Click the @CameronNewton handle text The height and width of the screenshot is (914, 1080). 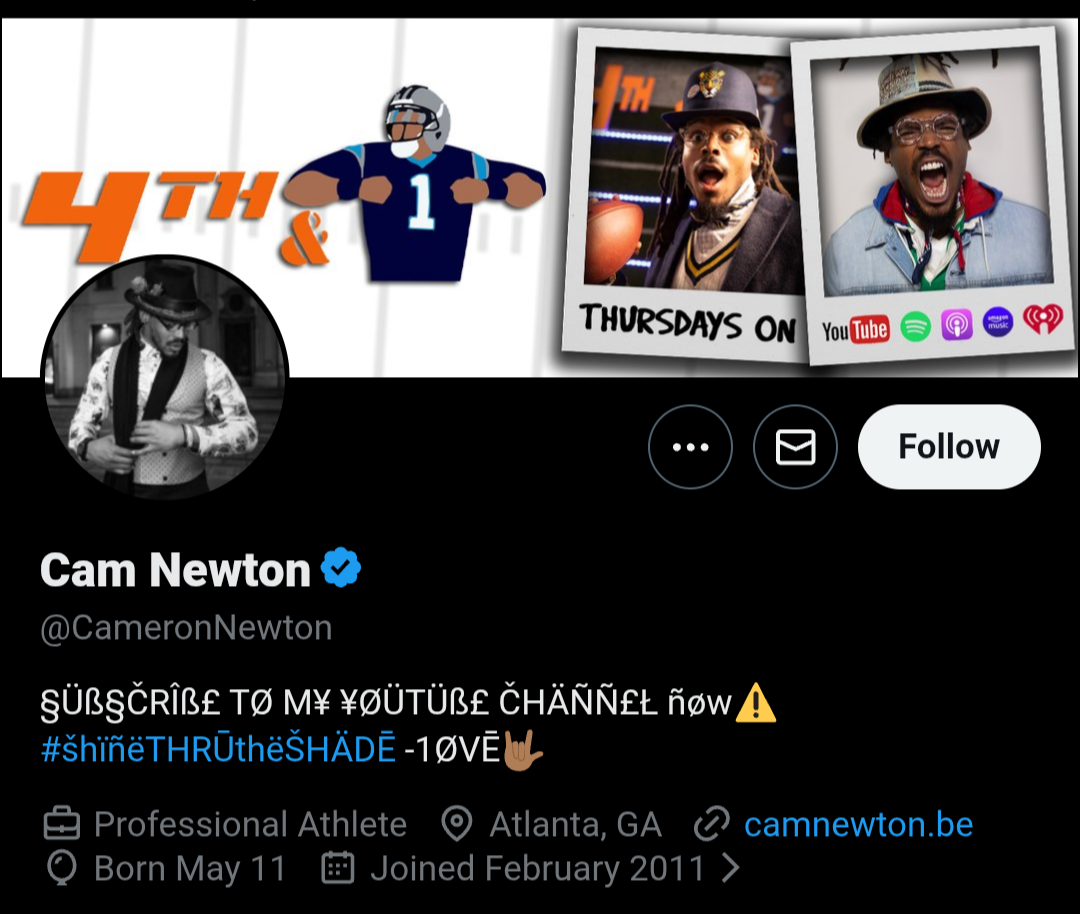(186, 628)
